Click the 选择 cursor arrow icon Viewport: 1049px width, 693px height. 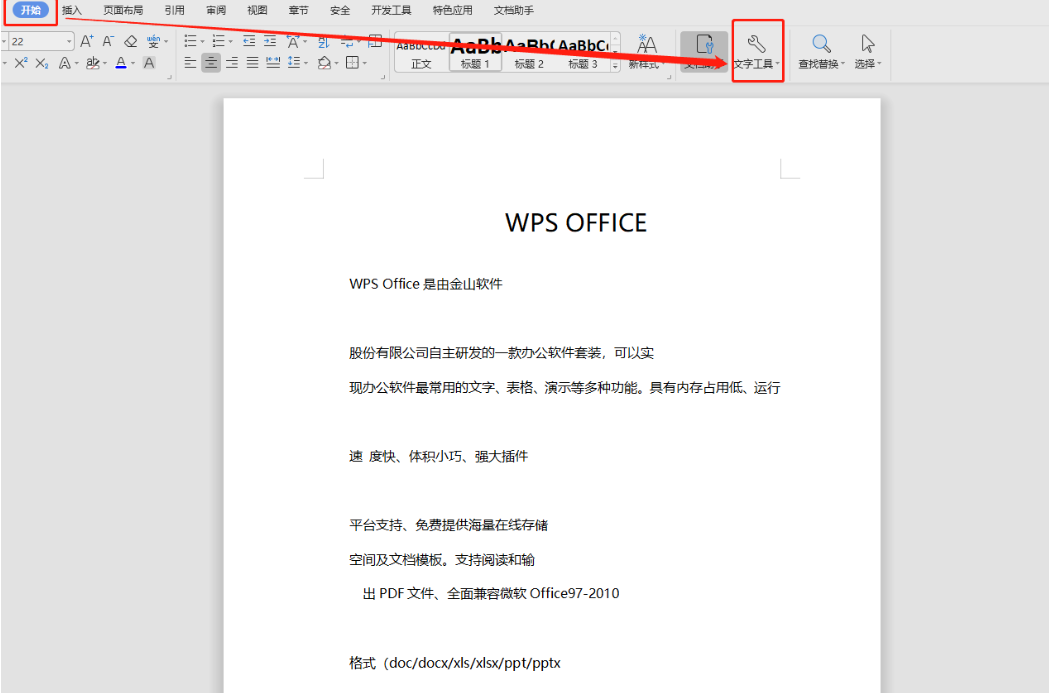[867, 44]
